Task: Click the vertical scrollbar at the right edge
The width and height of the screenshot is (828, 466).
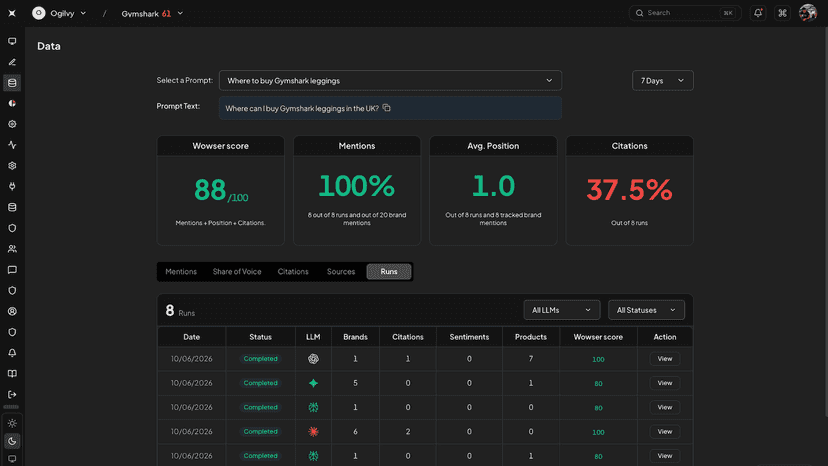Action: 825,222
